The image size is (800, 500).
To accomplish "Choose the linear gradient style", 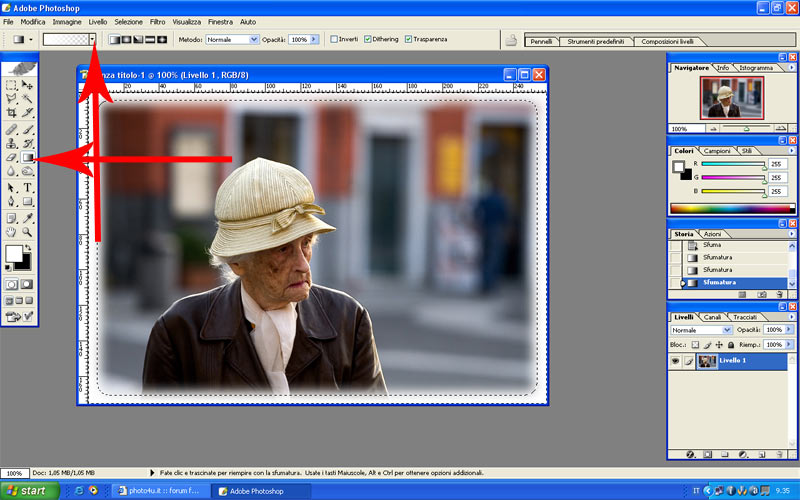I will 115,39.
